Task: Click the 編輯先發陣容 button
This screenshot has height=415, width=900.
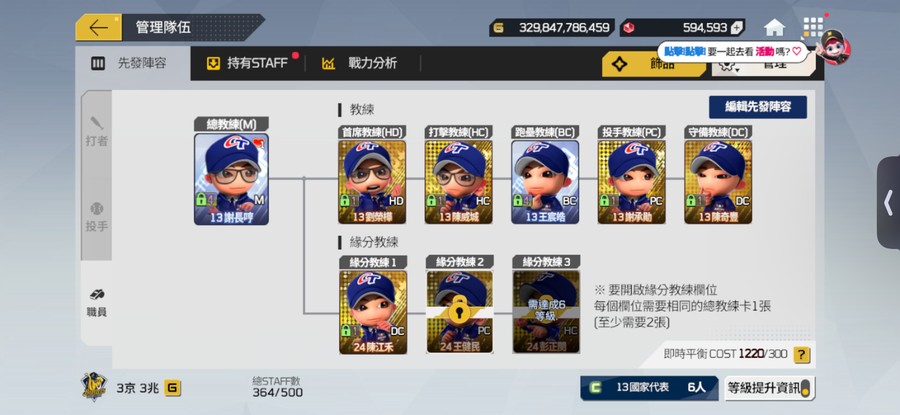Action: [758, 107]
